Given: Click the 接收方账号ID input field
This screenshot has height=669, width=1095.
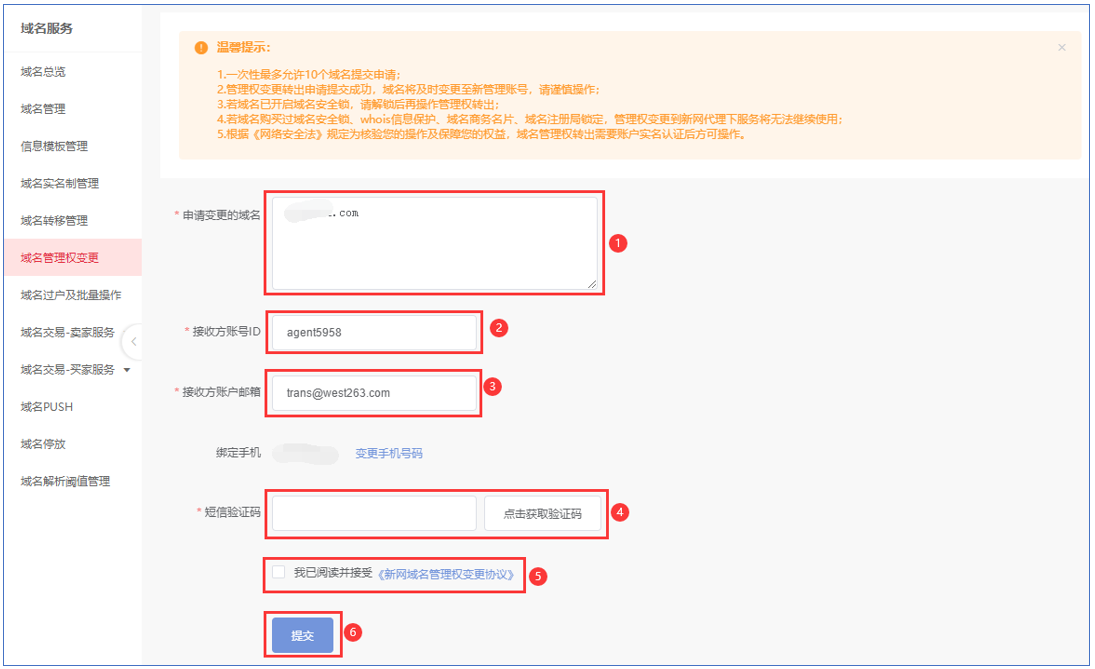Looking at the screenshot, I should click(x=374, y=332).
